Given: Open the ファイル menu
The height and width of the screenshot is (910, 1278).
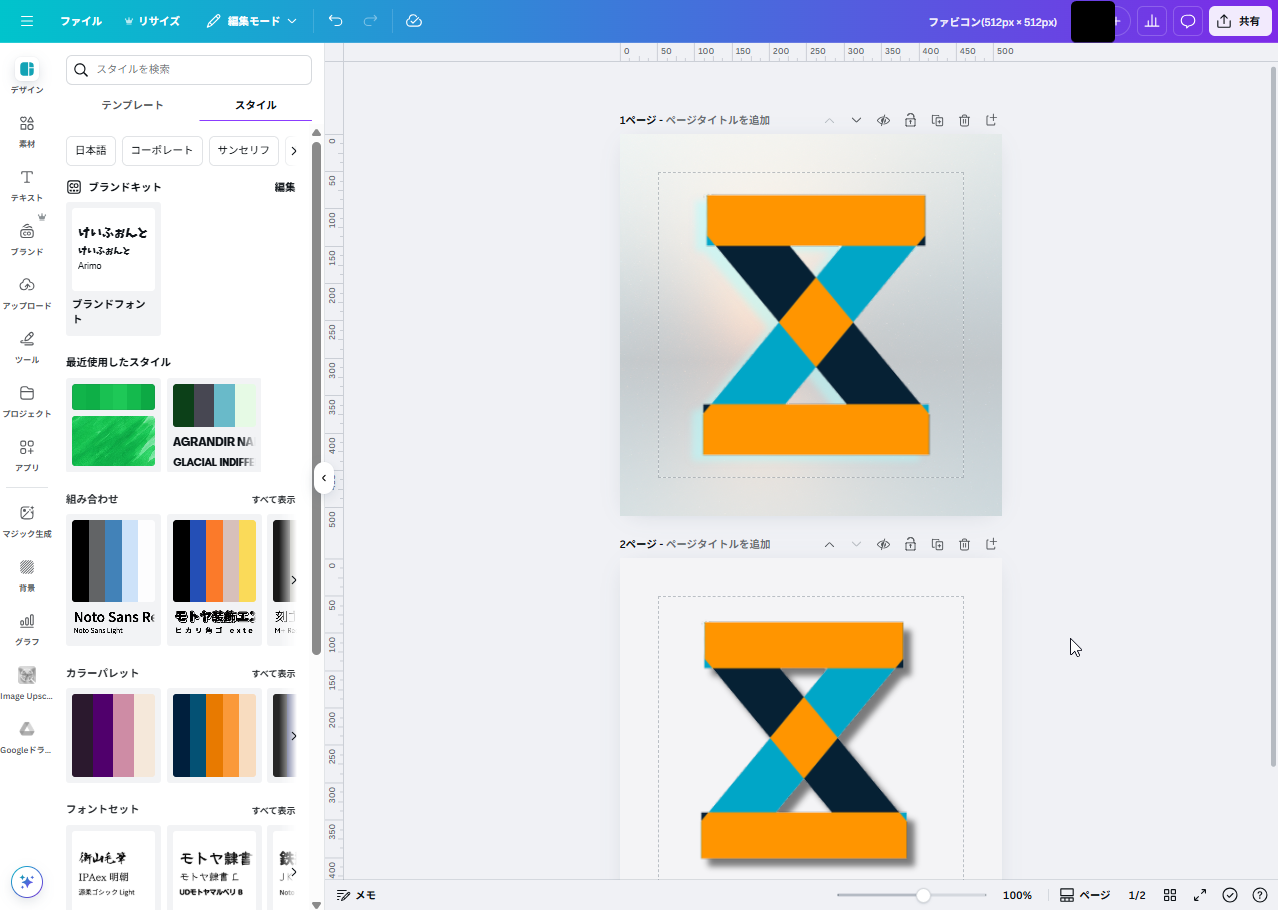Looking at the screenshot, I should click(x=81, y=21).
